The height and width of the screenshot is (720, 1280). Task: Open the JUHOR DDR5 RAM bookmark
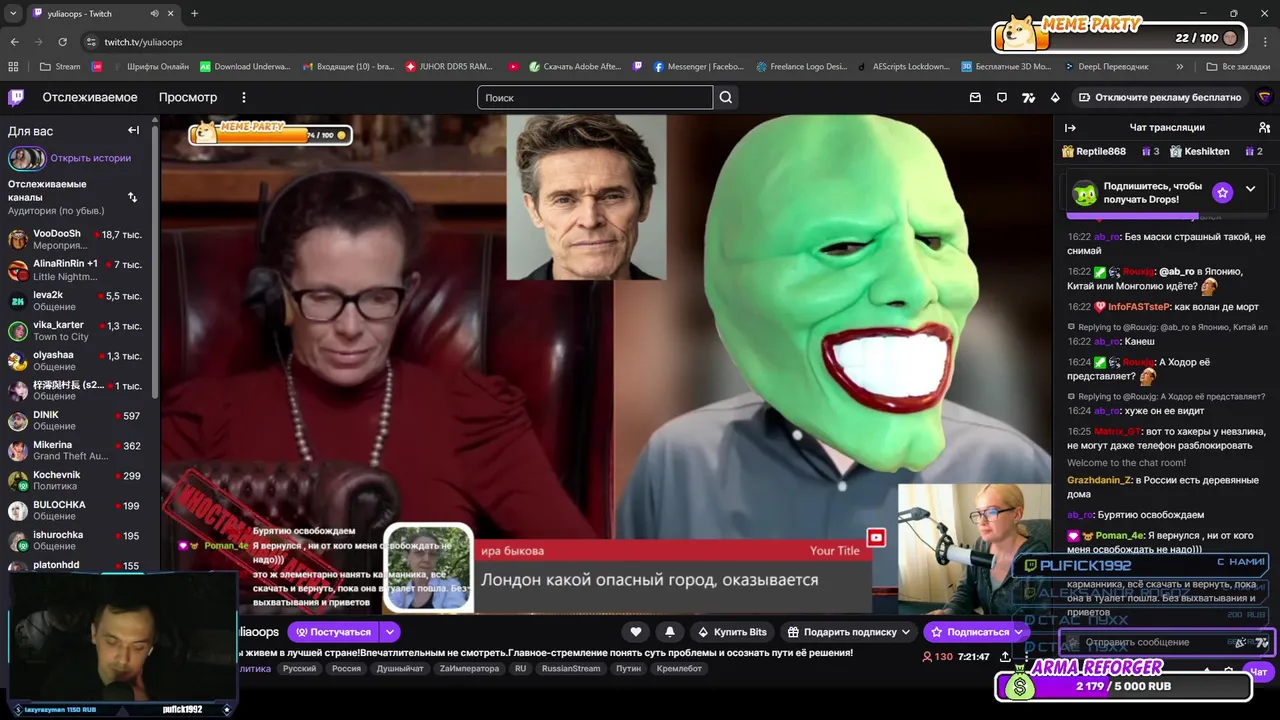449,67
